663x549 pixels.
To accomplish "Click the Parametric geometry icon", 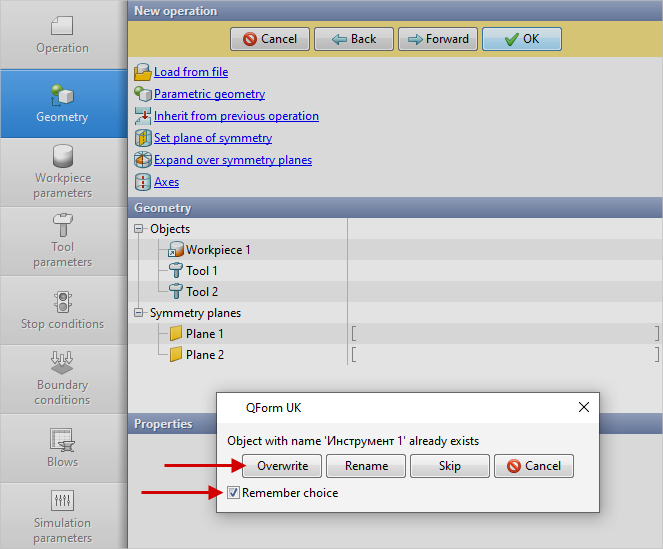I will pos(142,94).
